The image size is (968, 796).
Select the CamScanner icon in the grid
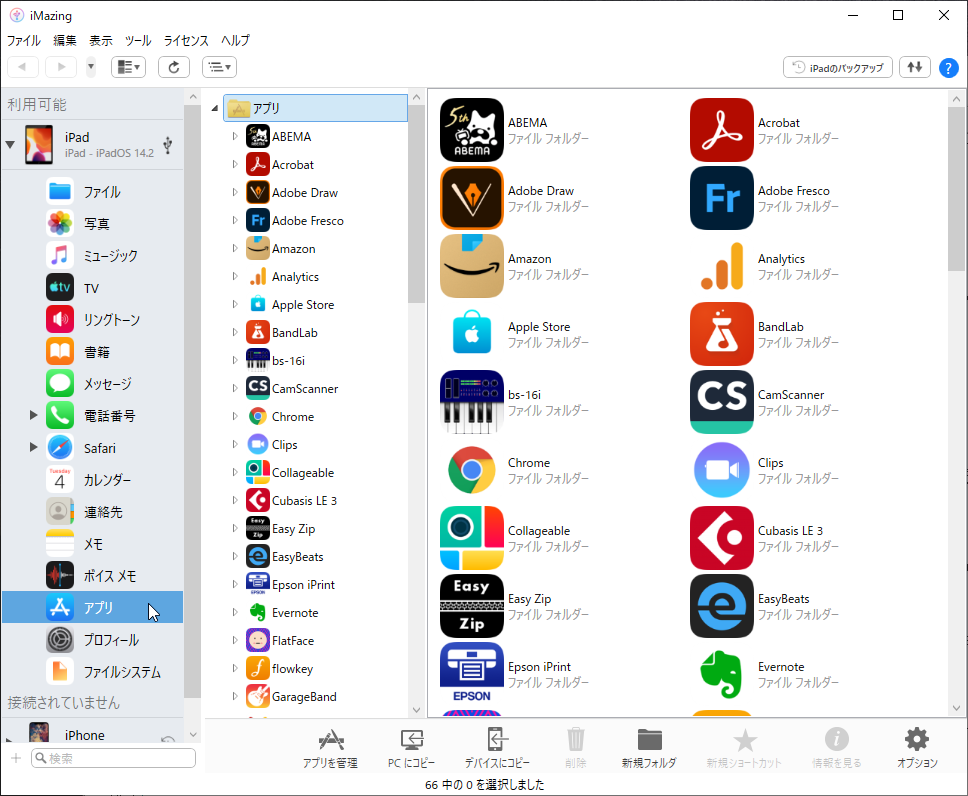tap(722, 401)
